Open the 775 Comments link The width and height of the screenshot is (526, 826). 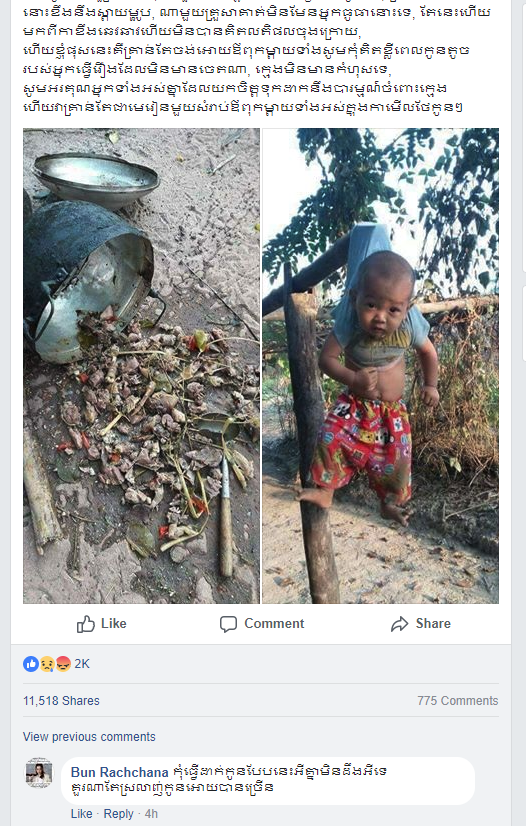point(458,701)
